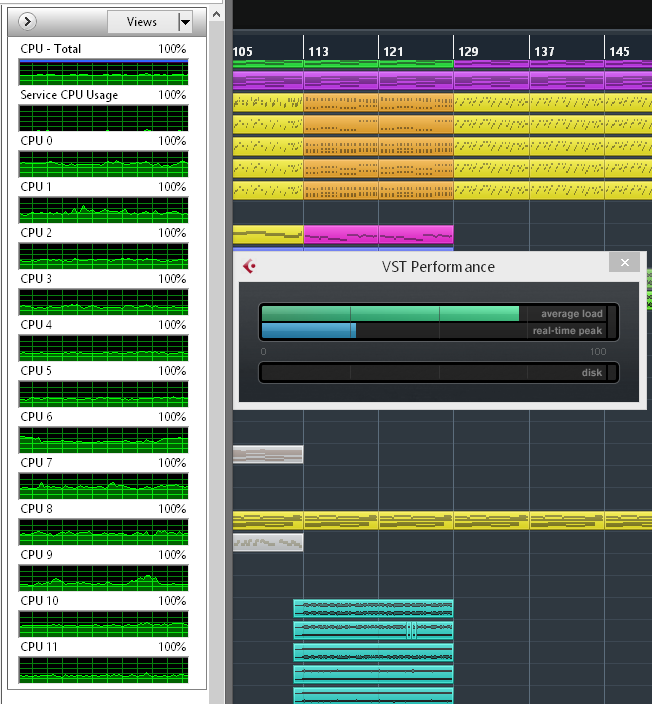Click the CPU 6 graph
Viewport: 652px width, 704px height.
pyautogui.click(x=103, y=440)
